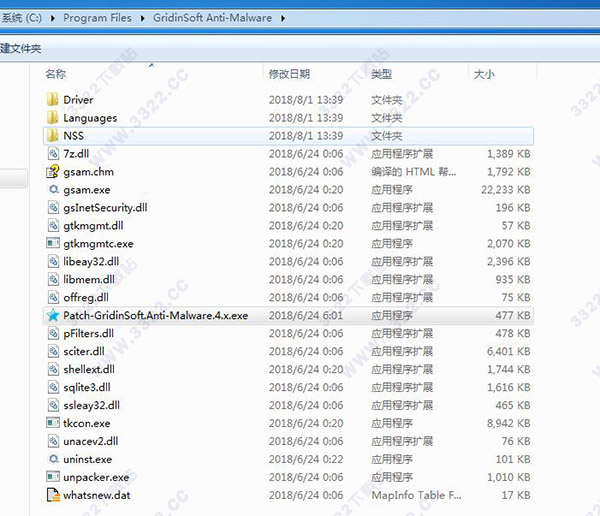Click the unpacker.exe application icon
This screenshot has height=516, width=600.
tap(53, 477)
